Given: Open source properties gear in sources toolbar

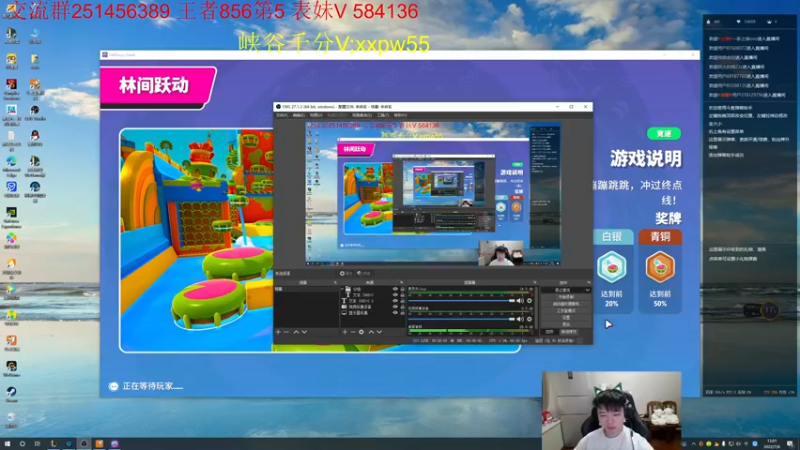Looking at the screenshot, I should coord(361,332).
